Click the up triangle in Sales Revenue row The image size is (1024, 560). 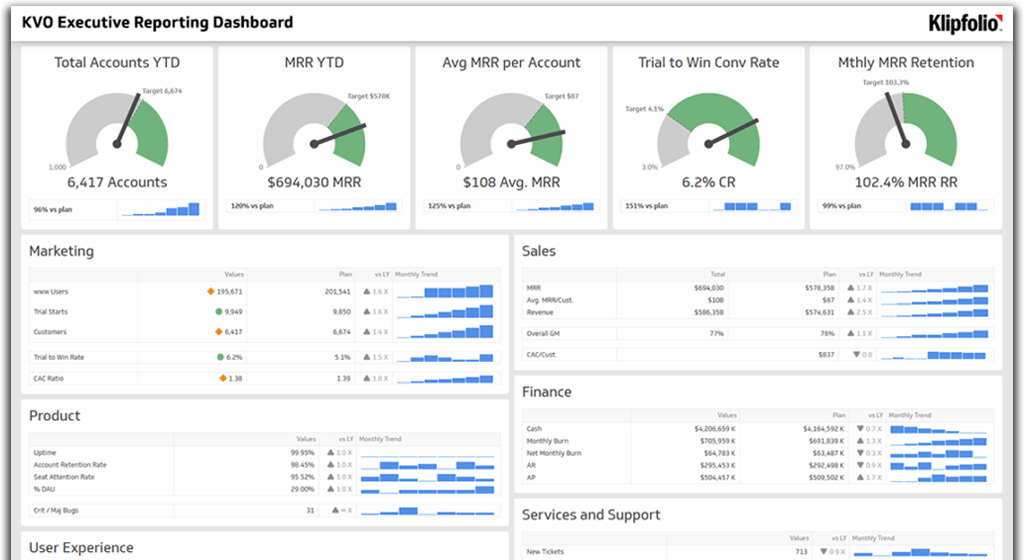click(x=851, y=312)
